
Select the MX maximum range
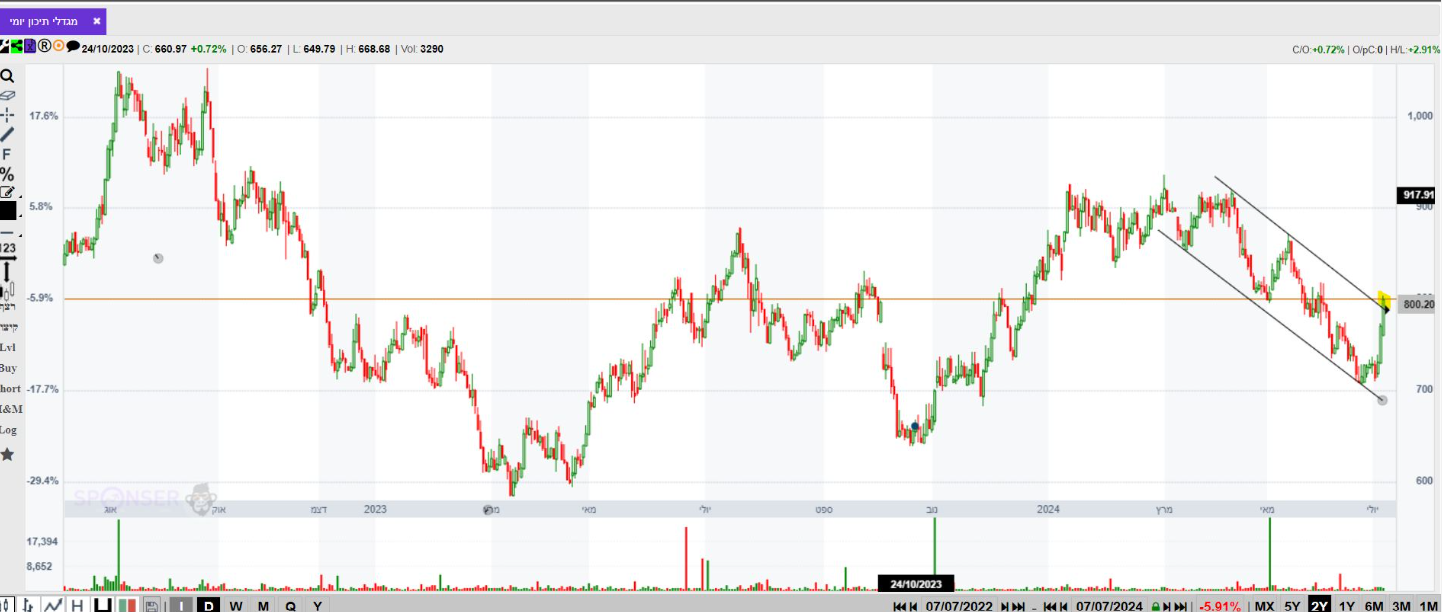[x=1264, y=606]
